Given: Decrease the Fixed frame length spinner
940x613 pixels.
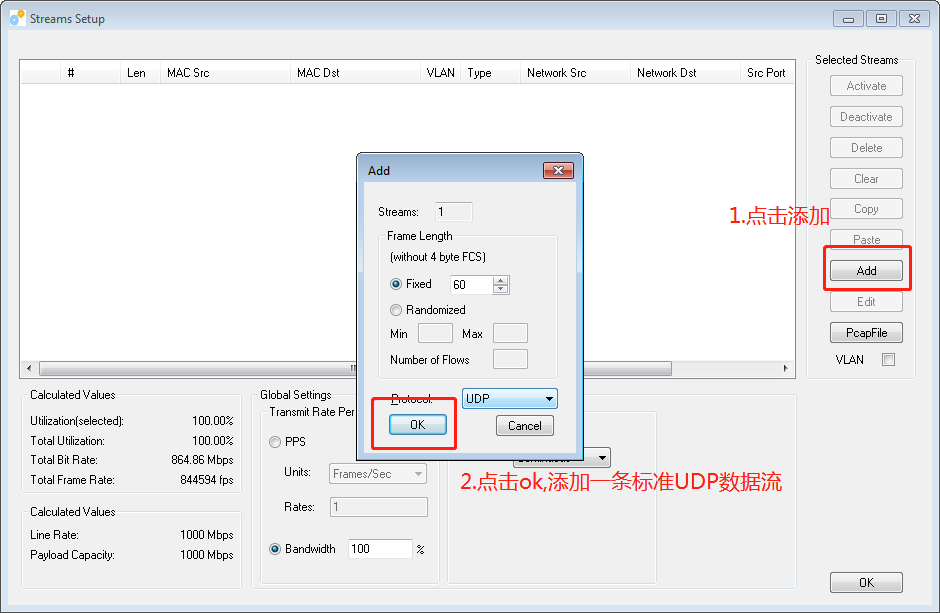Looking at the screenshot, I should pos(501,289).
